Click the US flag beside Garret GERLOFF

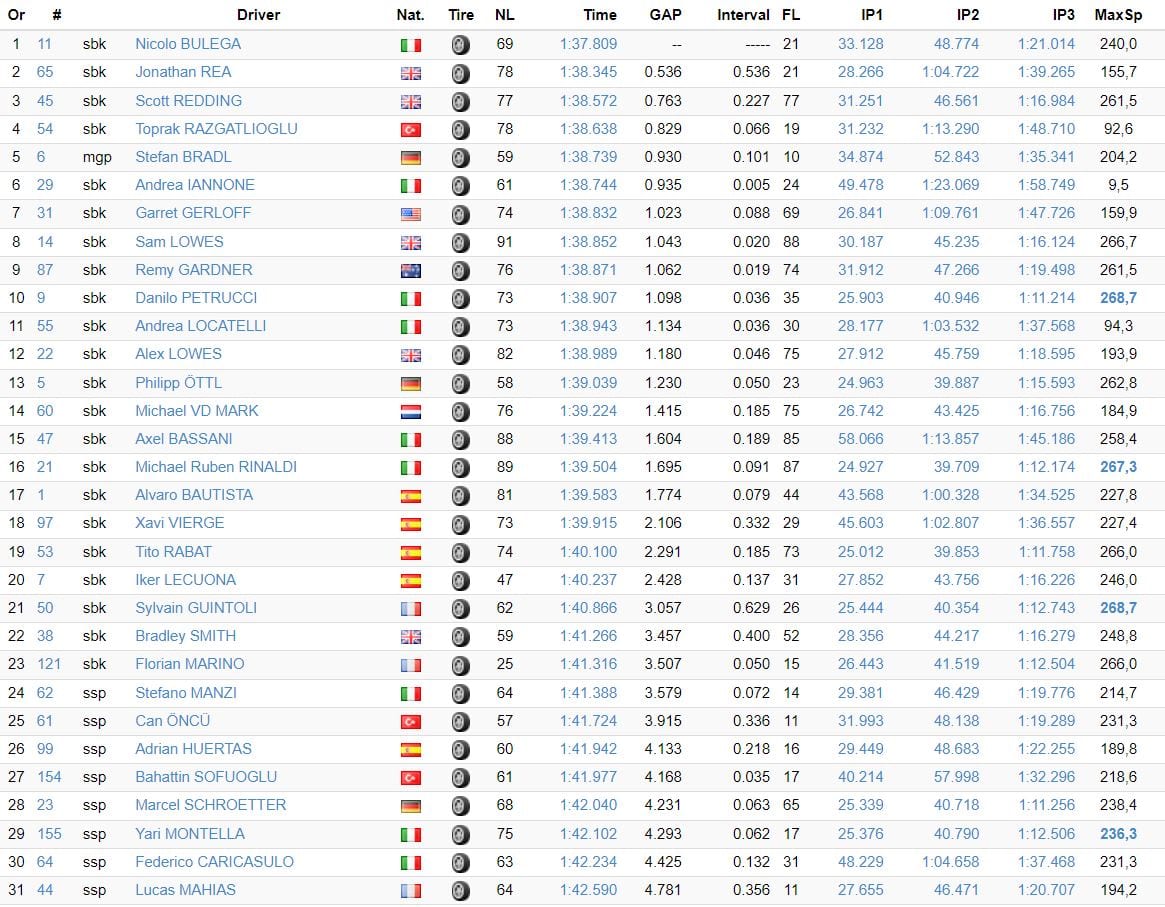pos(410,214)
